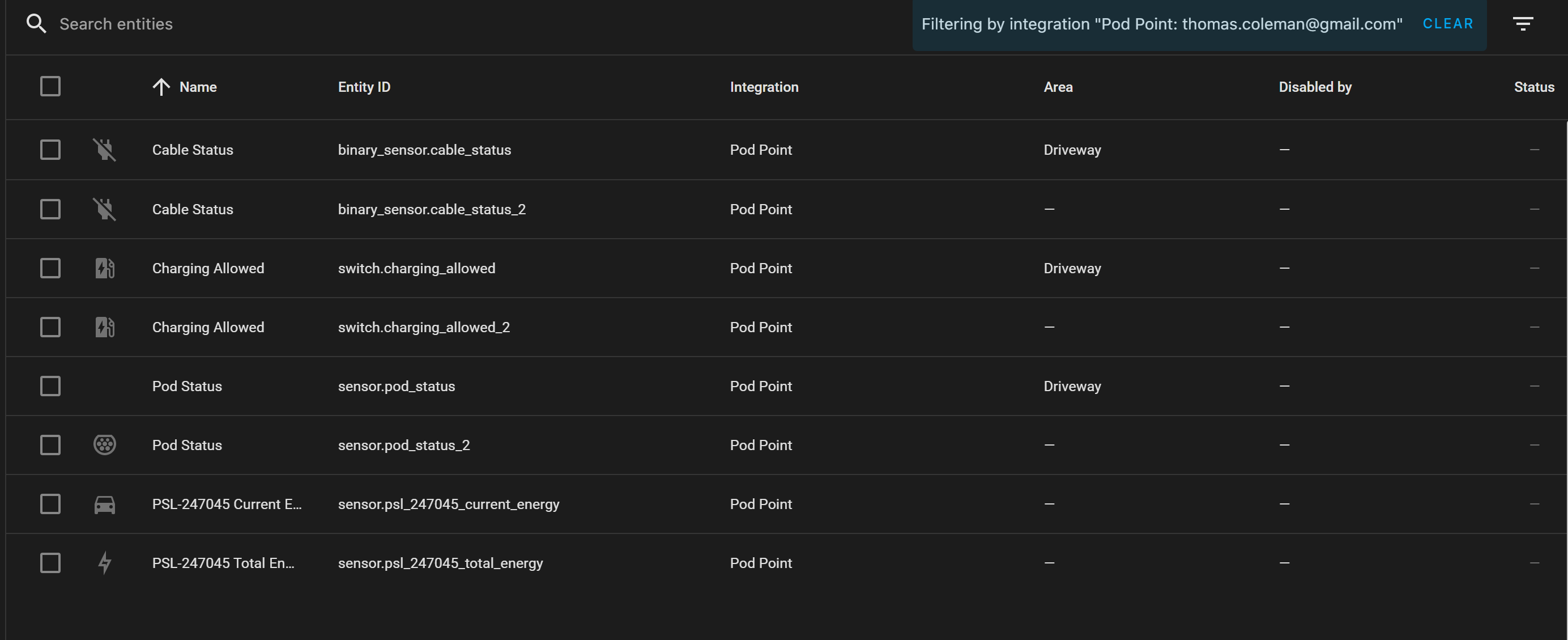The width and height of the screenshot is (1568, 640).
Task: Click the search magnifier icon
Action: point(36,23)
